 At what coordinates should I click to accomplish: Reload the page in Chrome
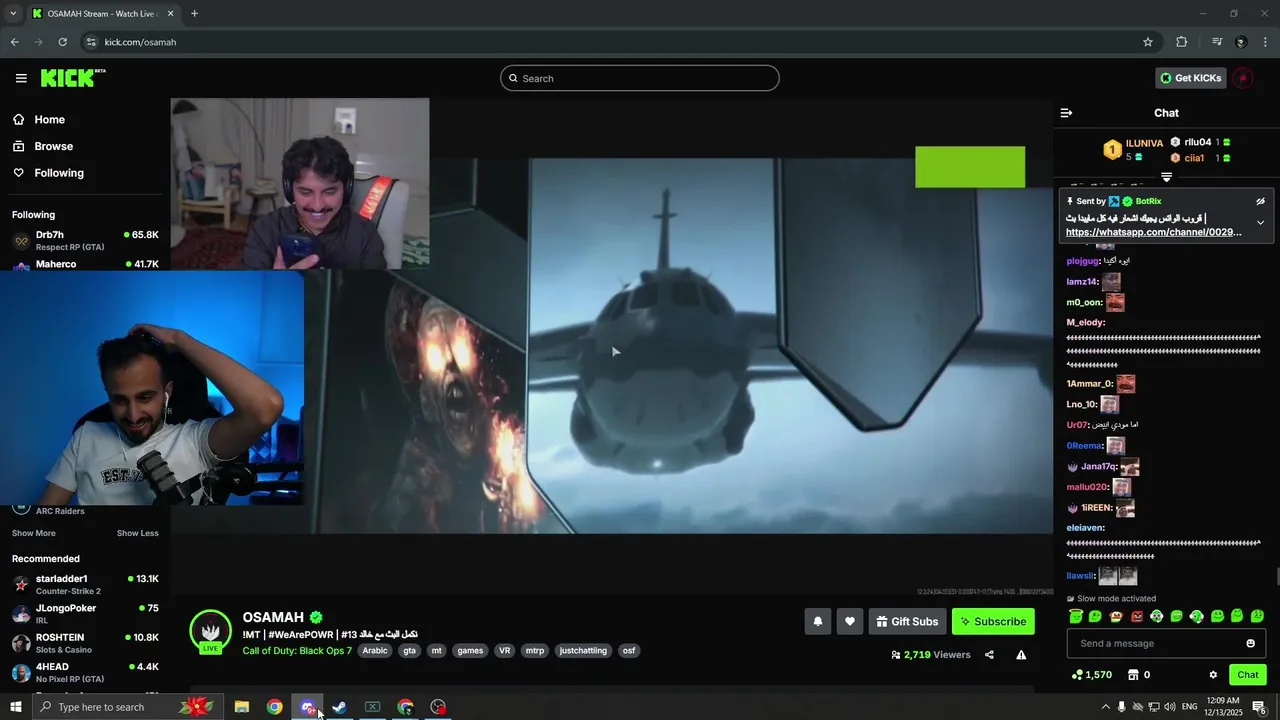coord(62,42)
